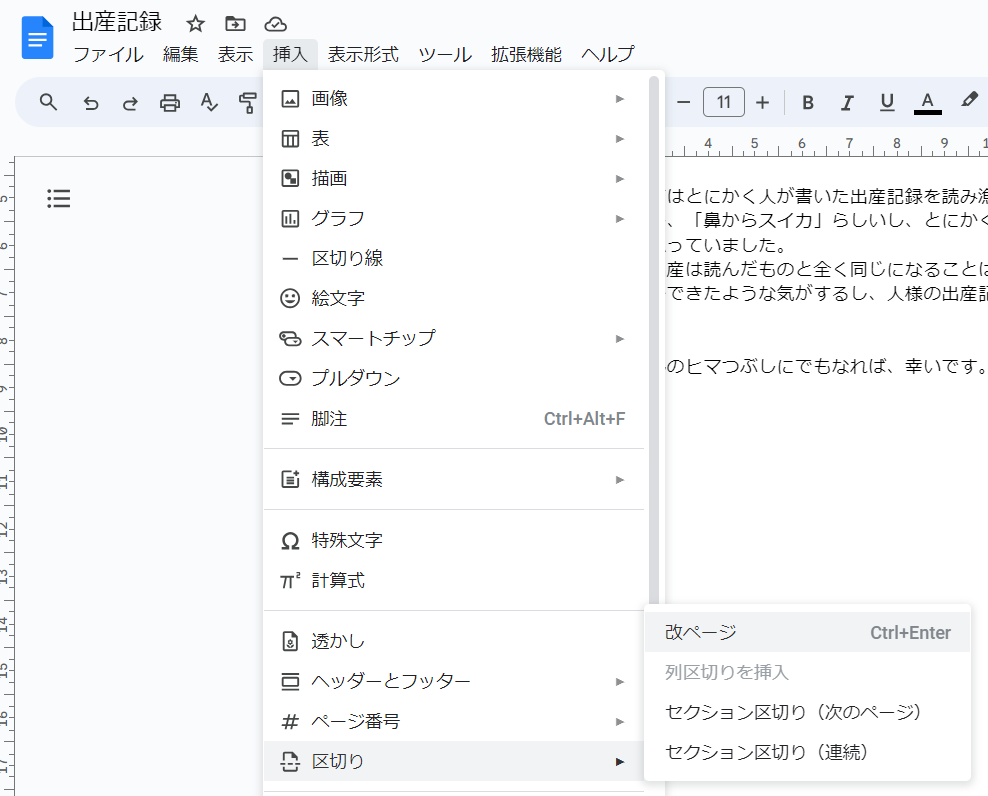Screen dimensions: 988x796
Task: Undo the last action
Action: pyautogui.click(x=91, y=102)
